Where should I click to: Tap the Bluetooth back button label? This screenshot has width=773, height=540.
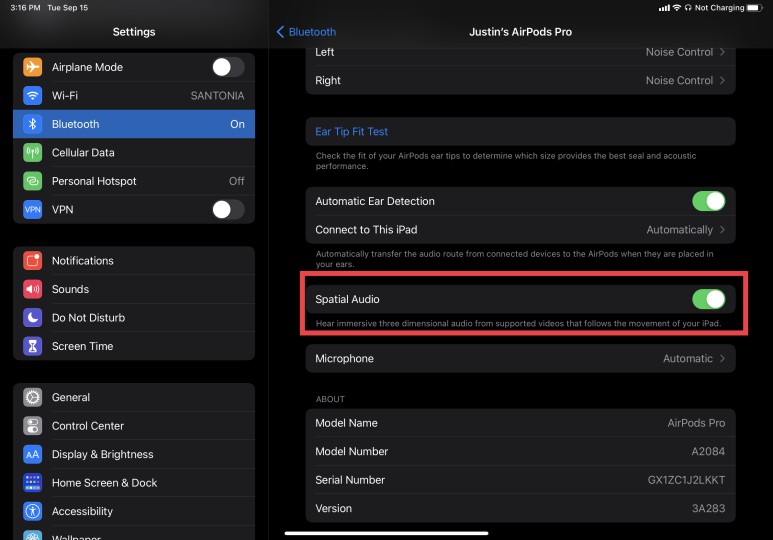pyautogui.click(x=312, y=32)
